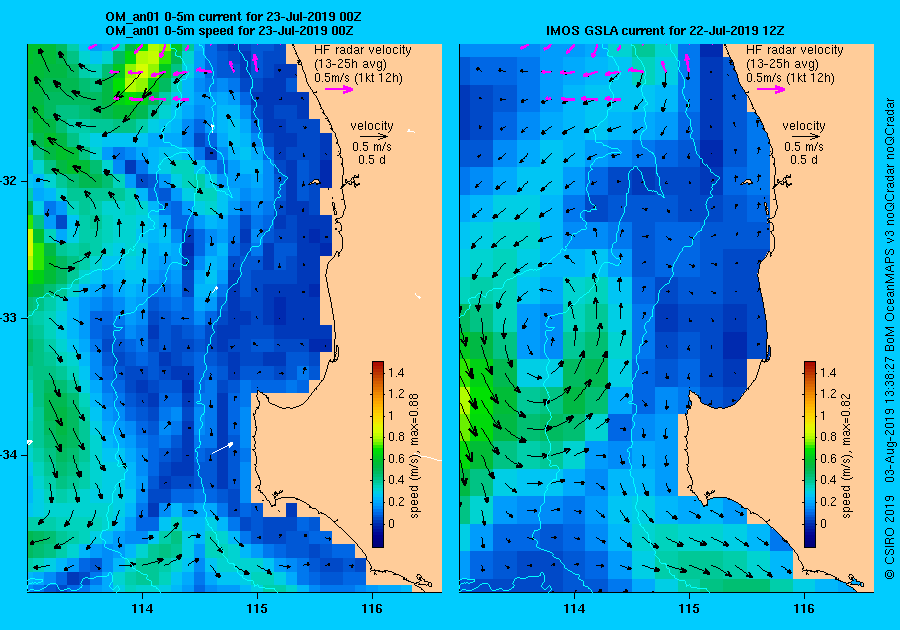Click the right map speed color bar
Viewport: 900px width, 630px height.
810,454
